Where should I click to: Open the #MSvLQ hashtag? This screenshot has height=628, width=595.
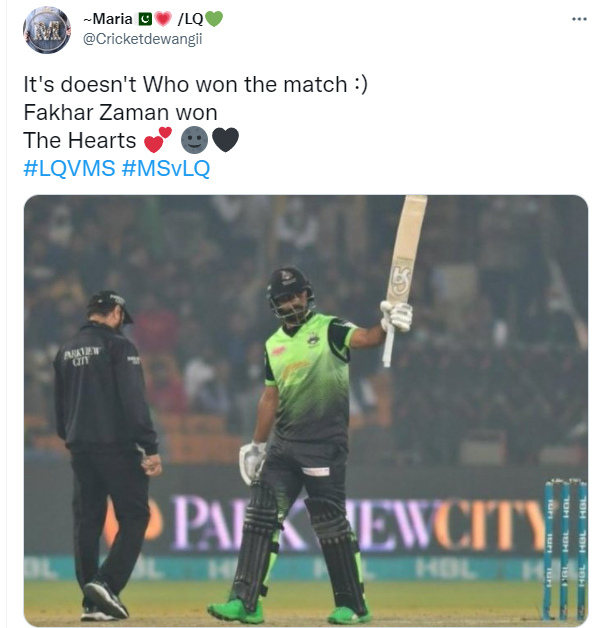[x=166, y=168]
